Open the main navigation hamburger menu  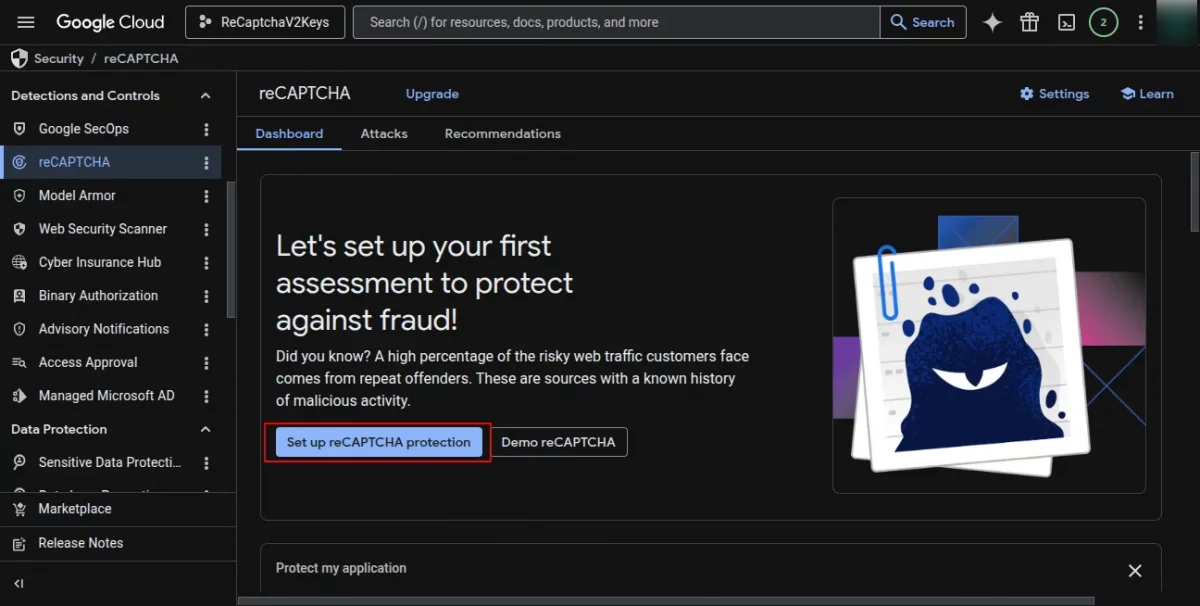(x=26, y=22)
